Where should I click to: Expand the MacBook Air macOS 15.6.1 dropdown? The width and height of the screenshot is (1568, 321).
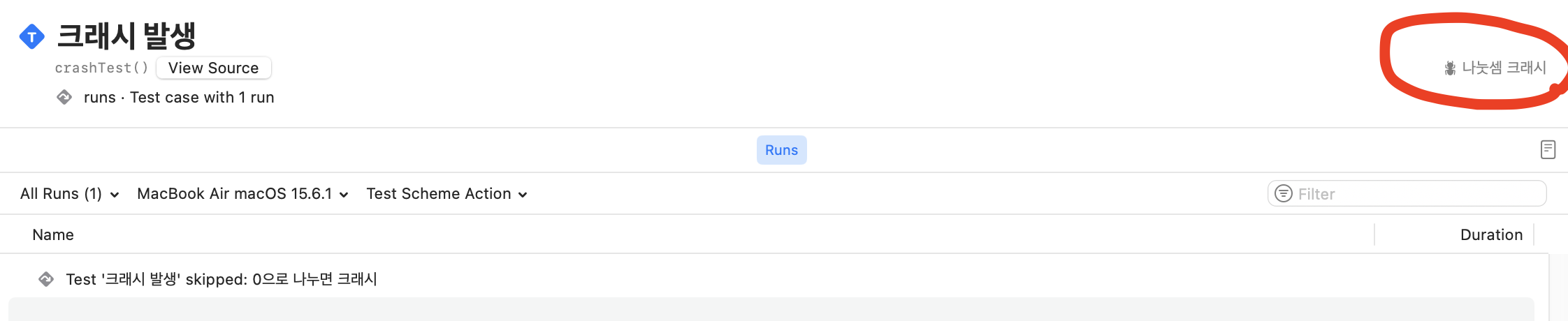pyautogui.click(x=242, y=194)
